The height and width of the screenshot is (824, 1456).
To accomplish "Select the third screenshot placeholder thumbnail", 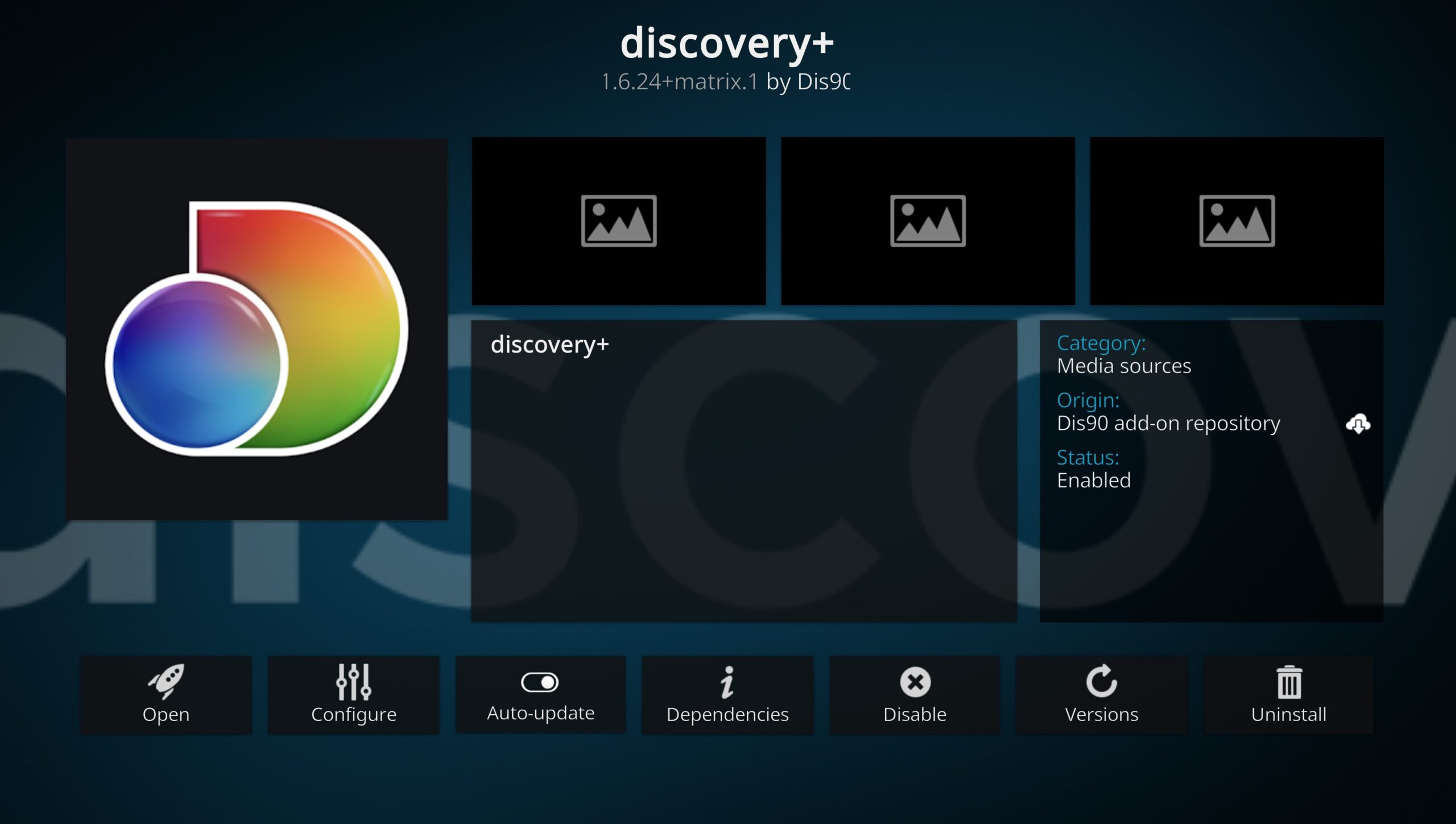I will pyautogui.click(x=1237, y=221).
